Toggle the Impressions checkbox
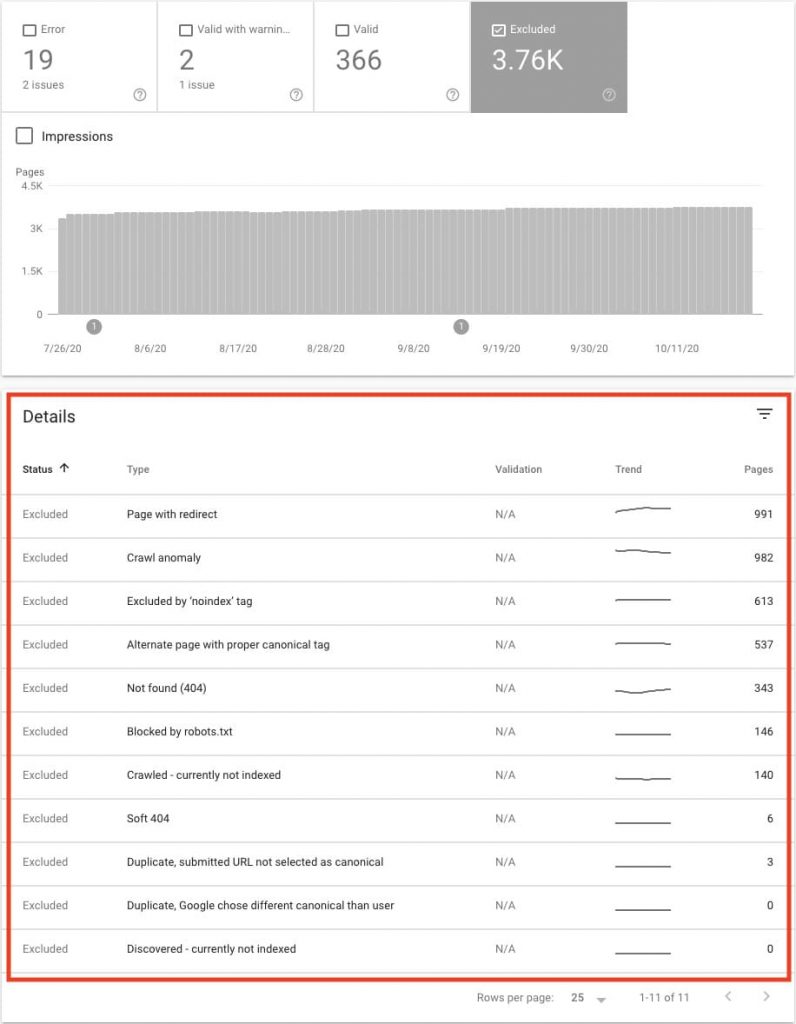Image resolution: width=796 pixels, height=1024 pixels. tap(25, 136)
